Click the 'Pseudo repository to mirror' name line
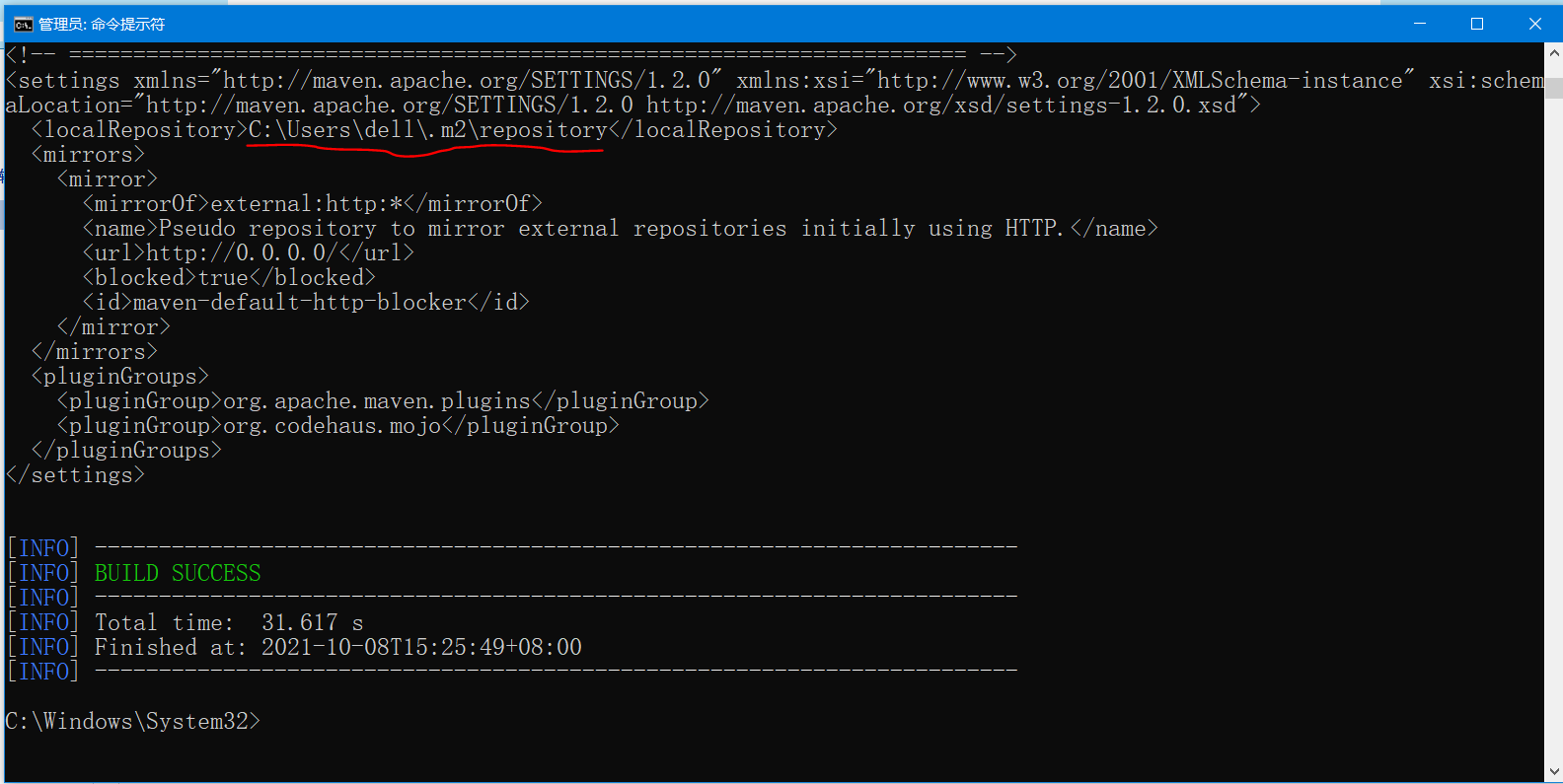Image resolution: width=1563 pixels, height=784 pixels. pyautogui.click(x=620, y=228)
